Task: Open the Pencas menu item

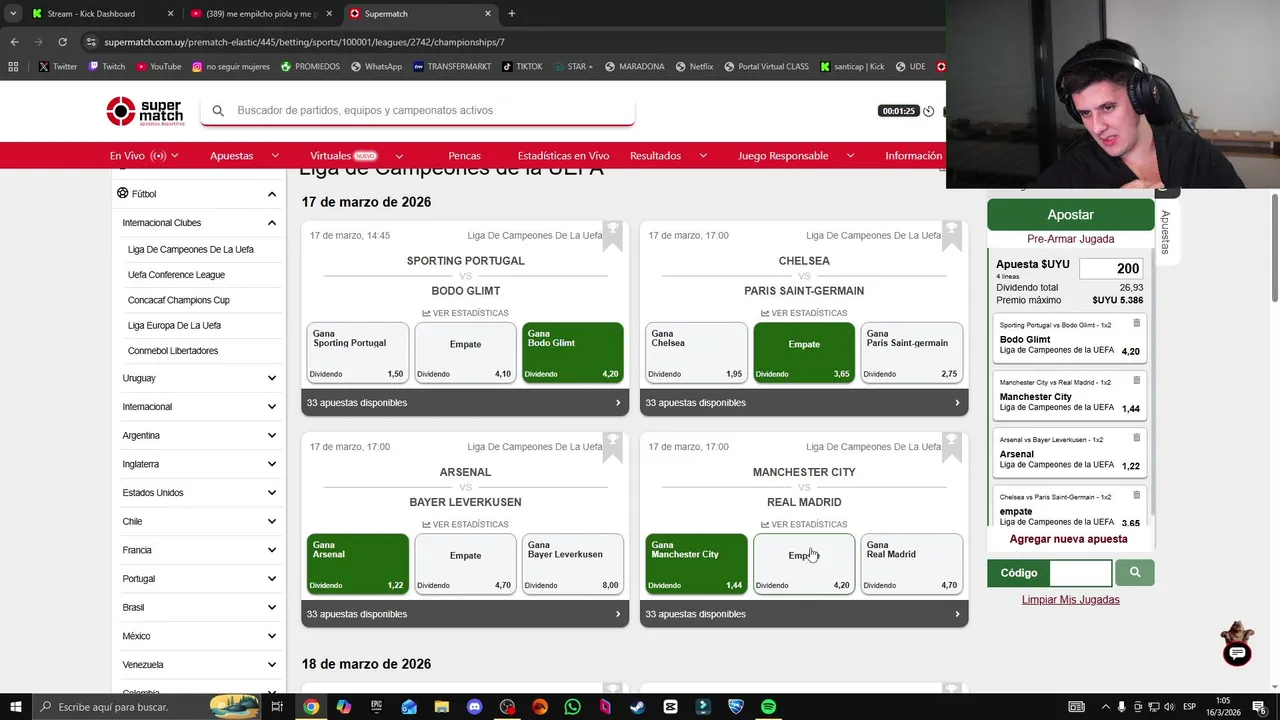Action: 464,156
